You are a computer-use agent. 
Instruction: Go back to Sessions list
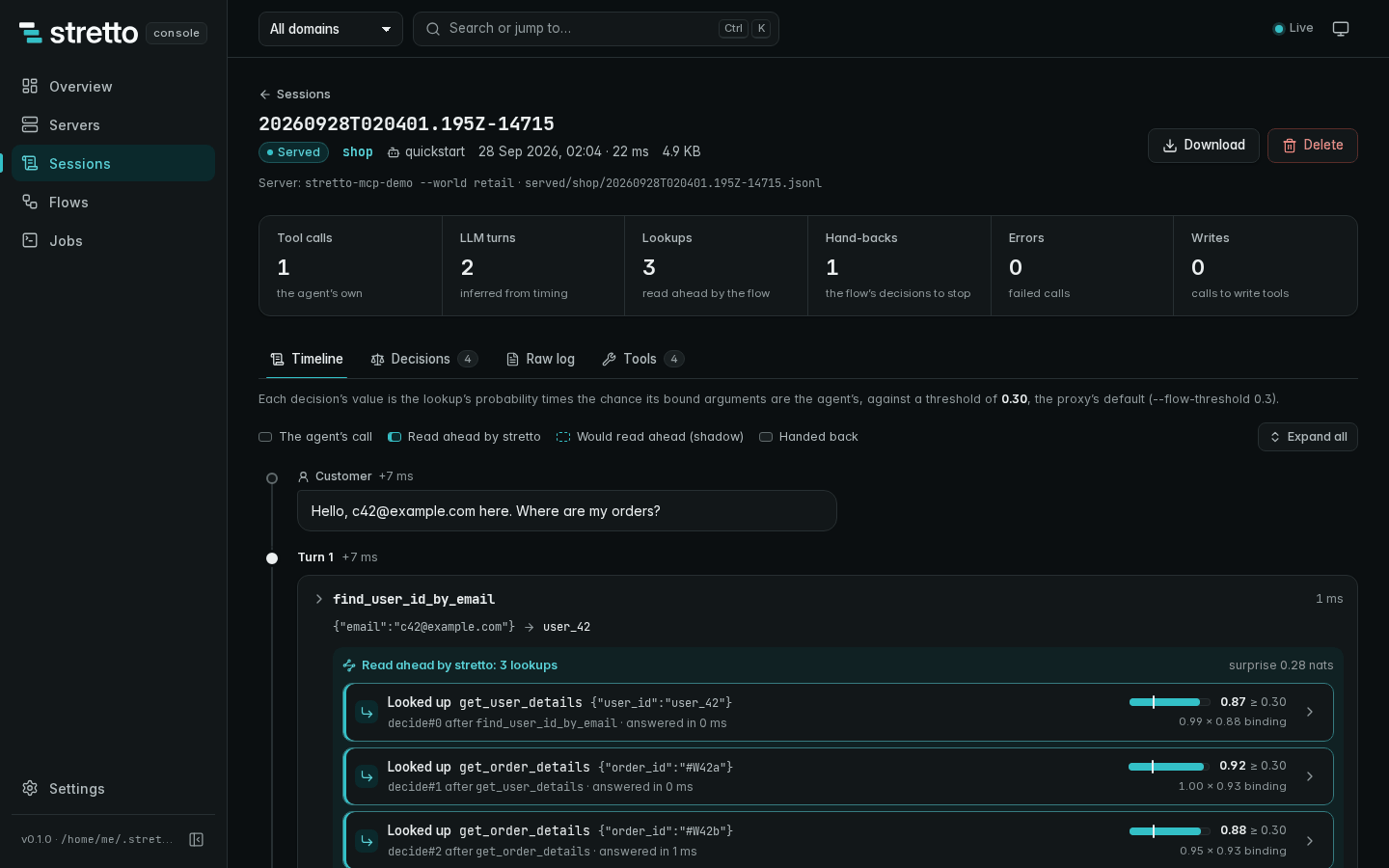[x=294, y=95]
